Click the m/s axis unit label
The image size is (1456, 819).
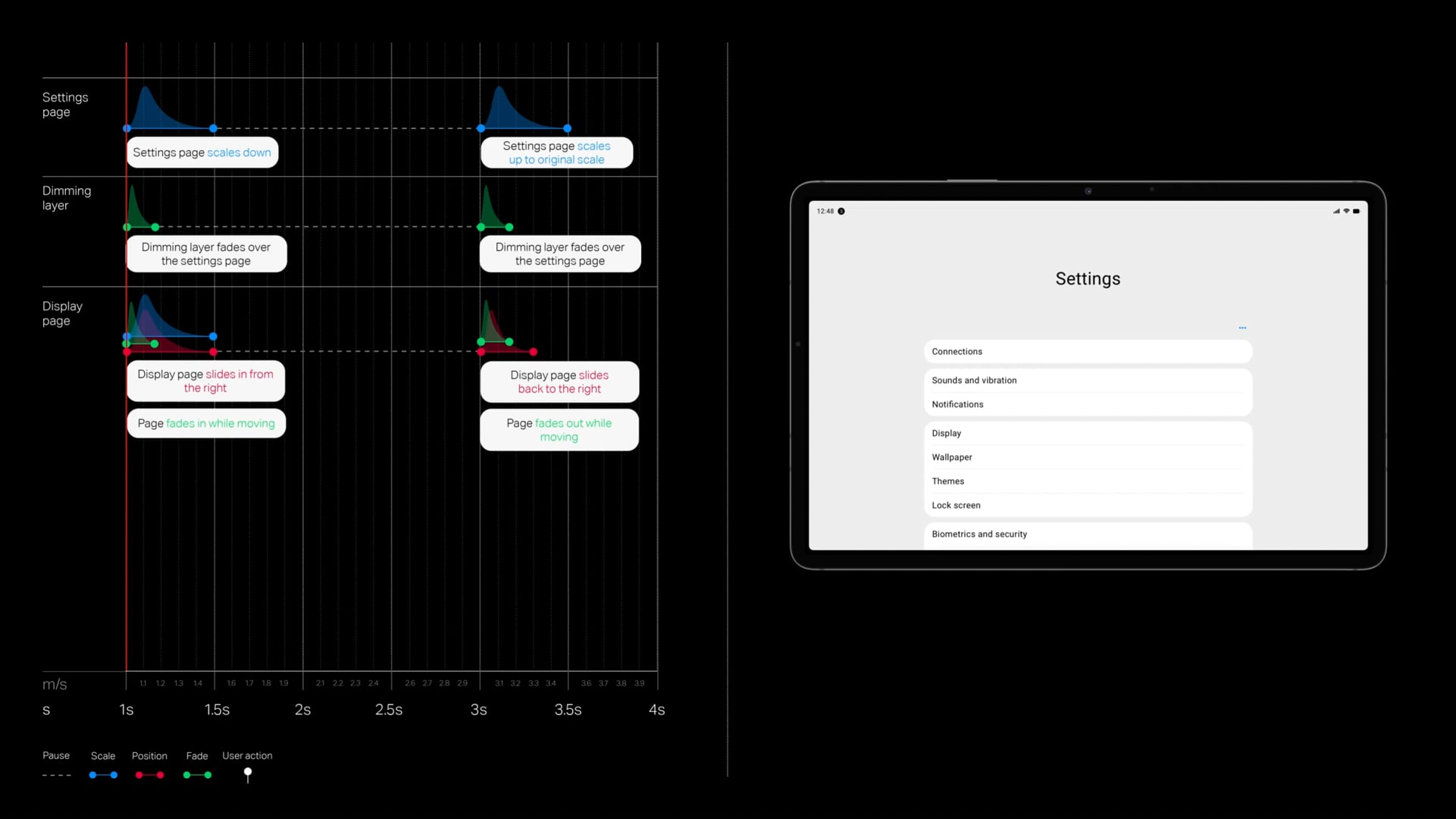(55, 684)
